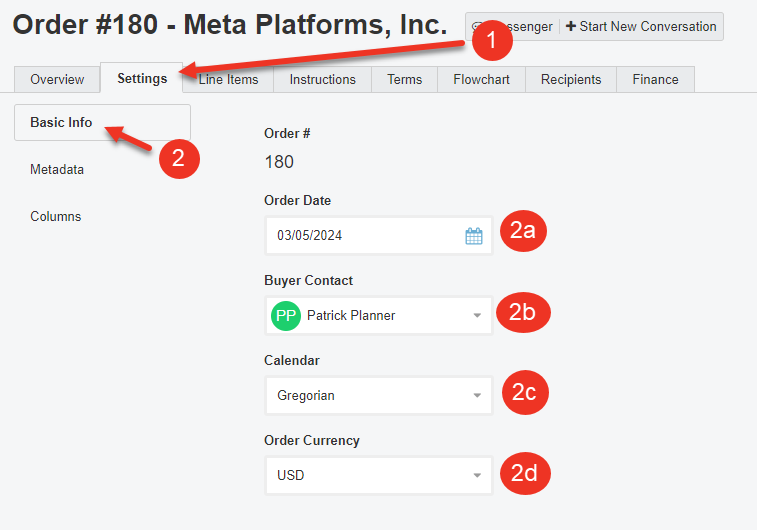Show the Columns settings section

(x=56, y=216)
